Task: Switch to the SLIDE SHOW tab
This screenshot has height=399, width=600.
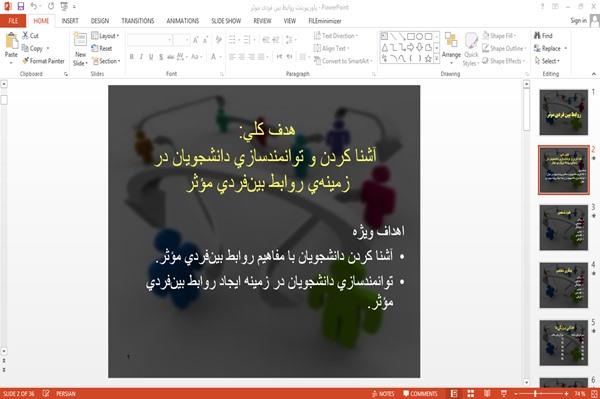Action: pos(226,21)
